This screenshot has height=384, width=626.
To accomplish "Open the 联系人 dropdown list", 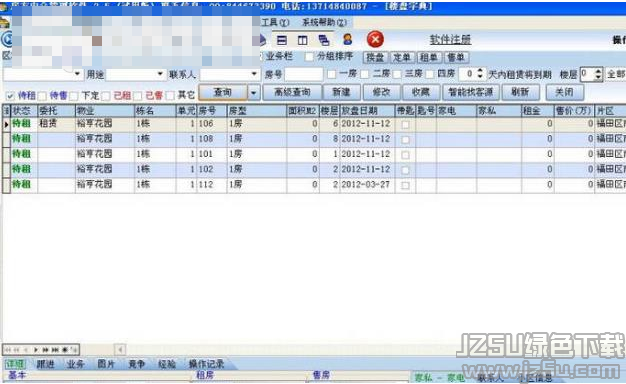I will coord(254,74).
